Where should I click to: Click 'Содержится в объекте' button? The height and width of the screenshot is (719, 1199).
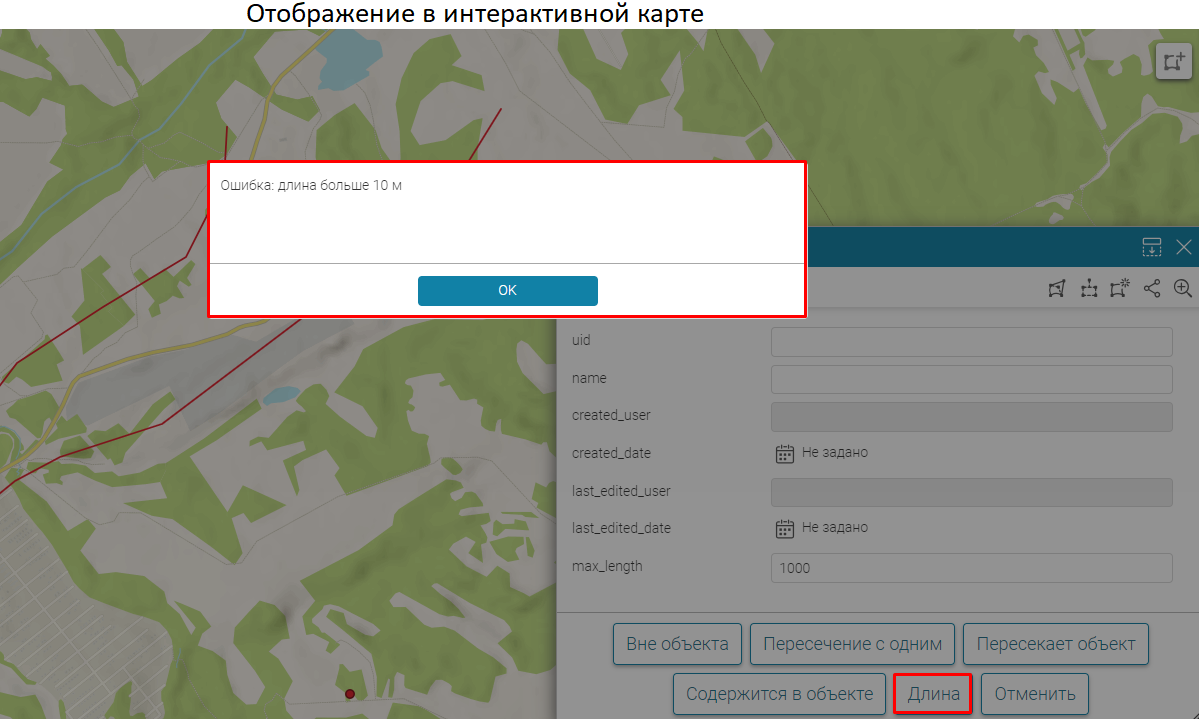click(779, 694)
